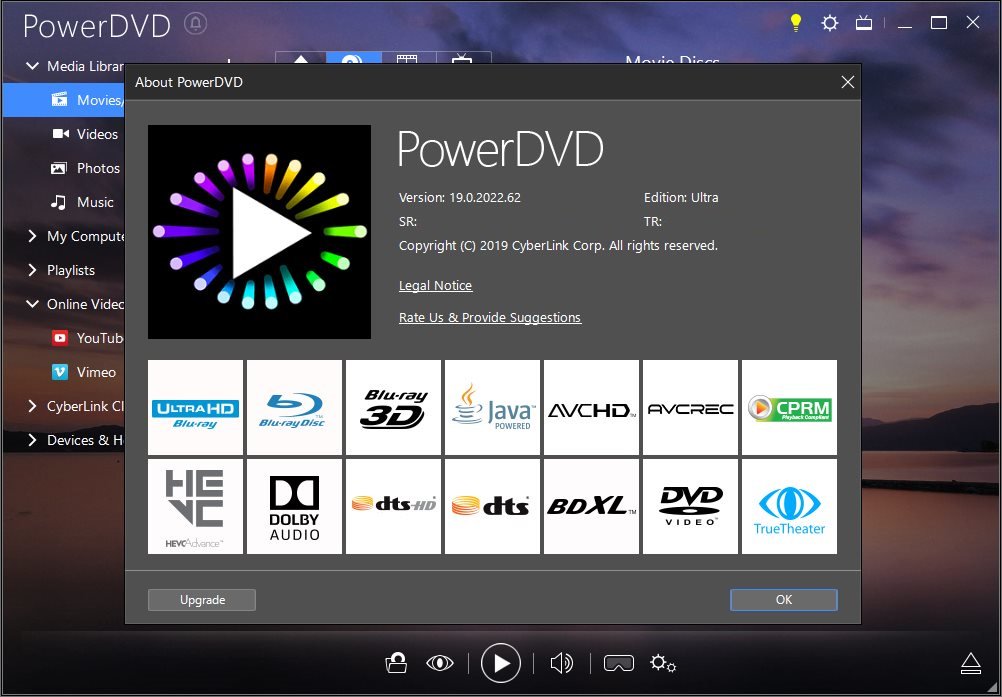Select Movies in Media Library

(x=64, y=100)
